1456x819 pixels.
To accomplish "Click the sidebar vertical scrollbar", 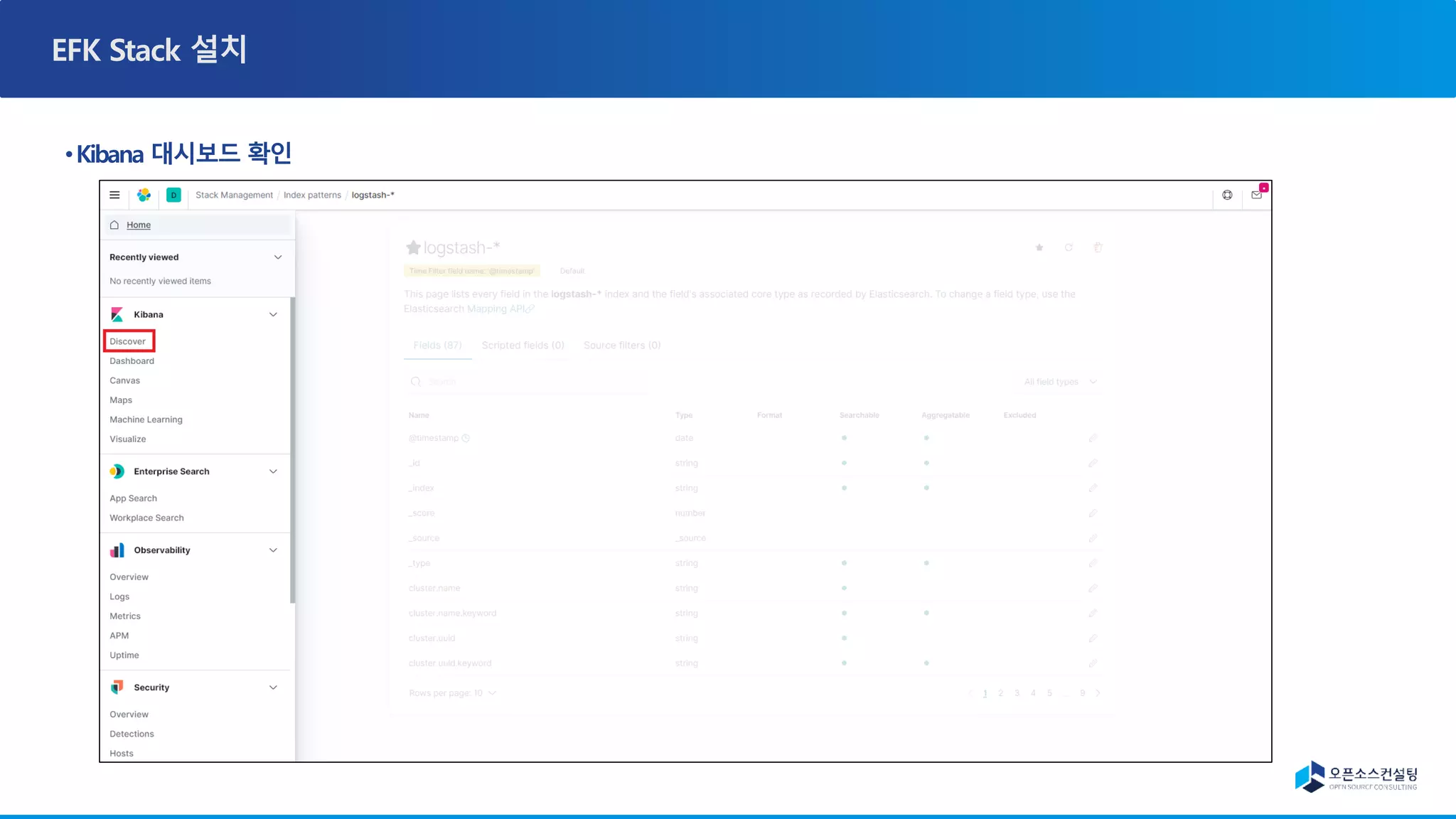I will [292, 450].
